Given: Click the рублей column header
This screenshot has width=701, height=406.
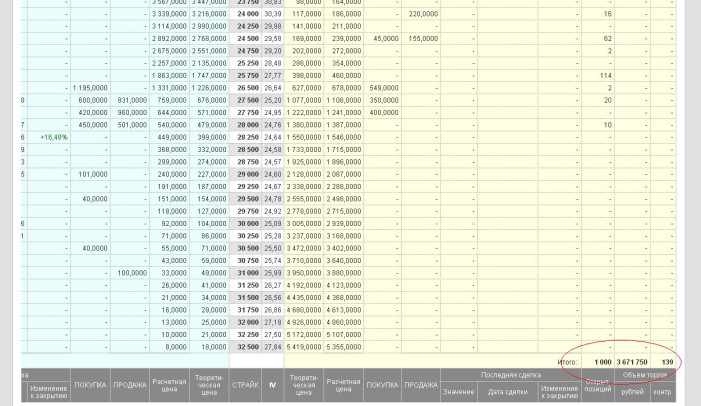Looking at the screenshot, I should [632, 392].
